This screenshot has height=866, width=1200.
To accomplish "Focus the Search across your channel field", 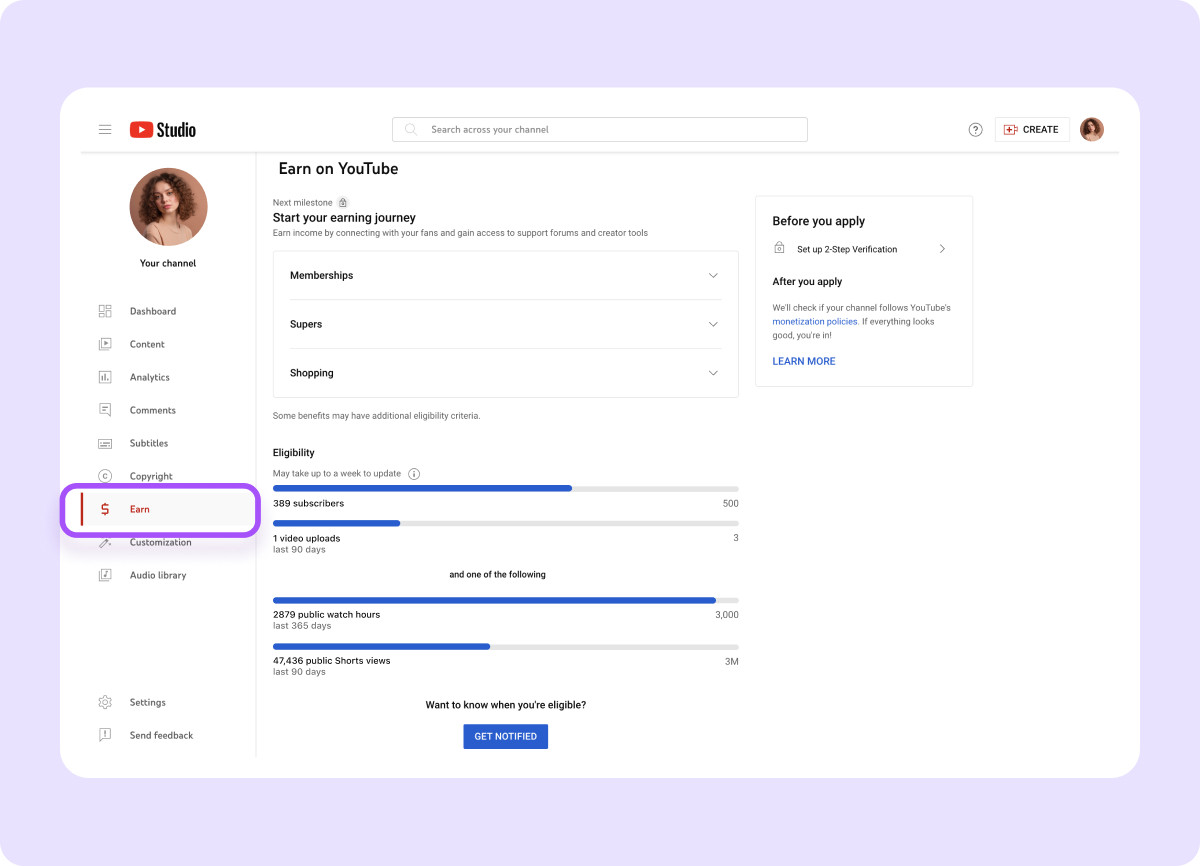I will pyautogui.click(x=600, y=130).
